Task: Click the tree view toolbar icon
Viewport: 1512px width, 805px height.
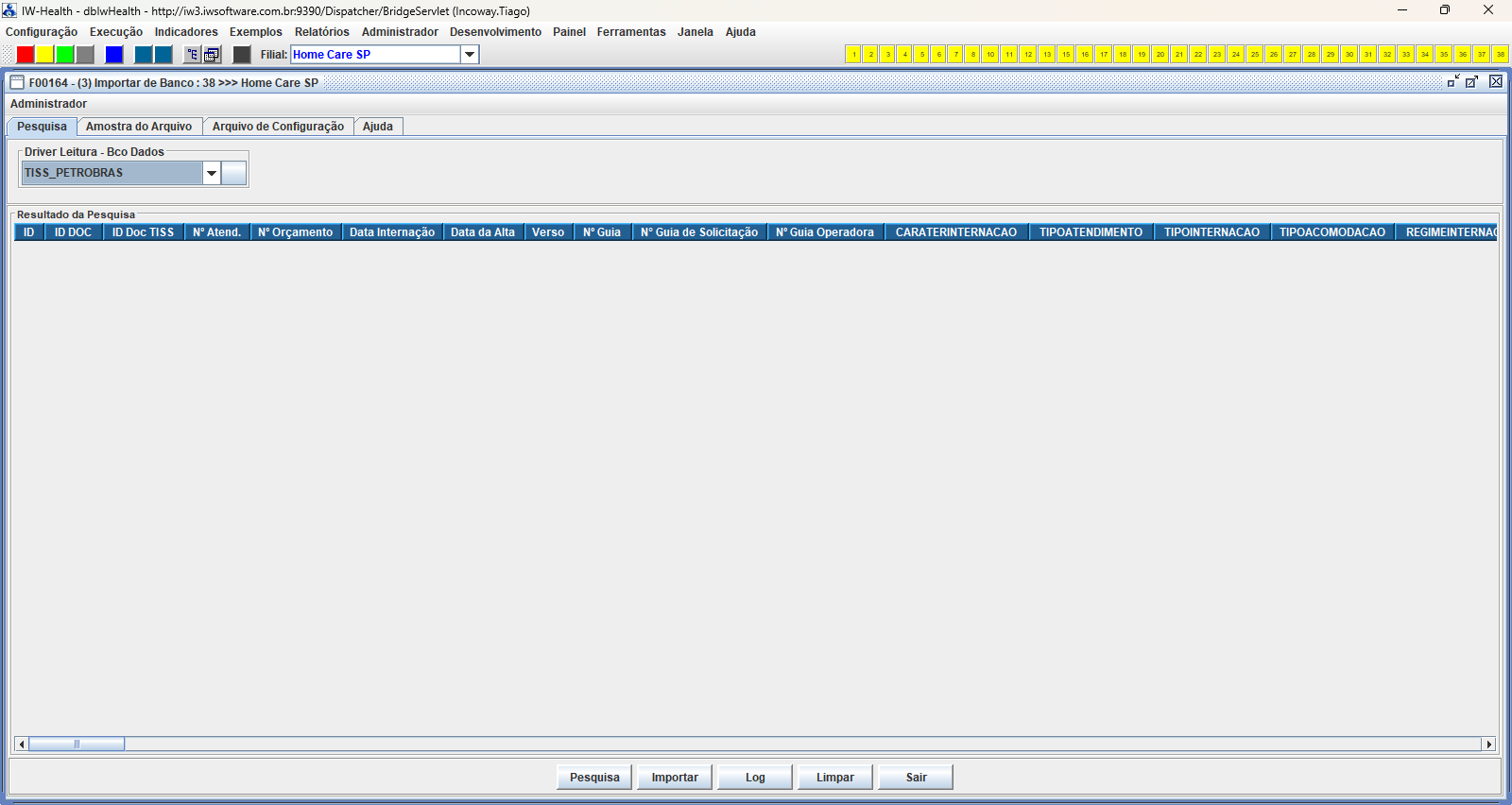Action: pyautogui.click(x=192, y=55)
